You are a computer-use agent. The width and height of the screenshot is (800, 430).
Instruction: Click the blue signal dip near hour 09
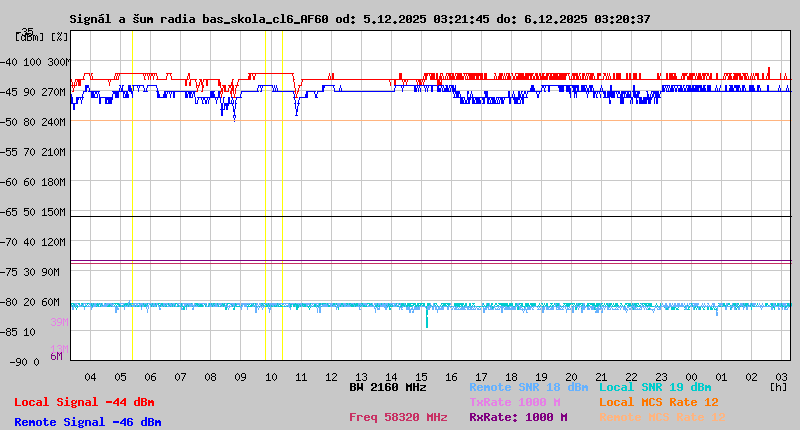point(234,113)
